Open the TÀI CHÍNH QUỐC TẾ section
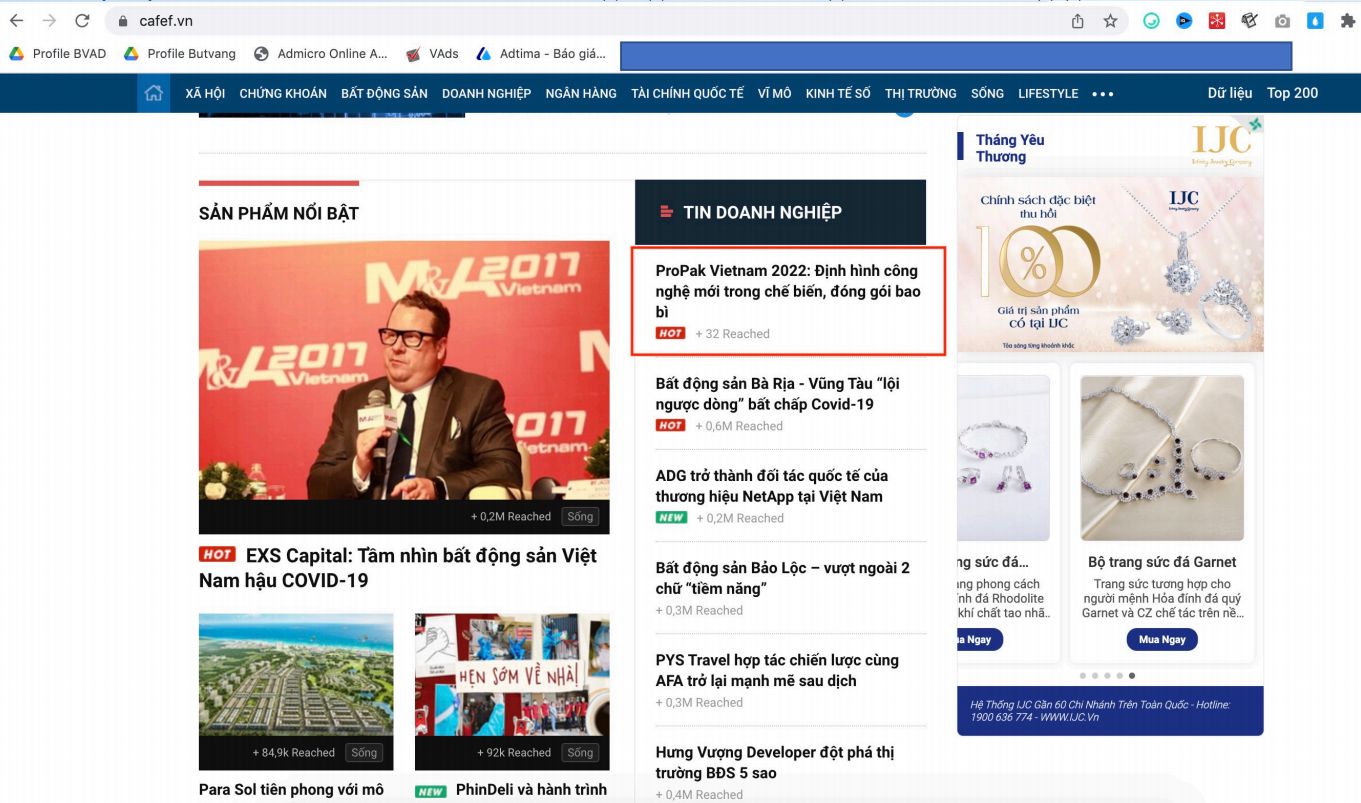 [687, 93]
